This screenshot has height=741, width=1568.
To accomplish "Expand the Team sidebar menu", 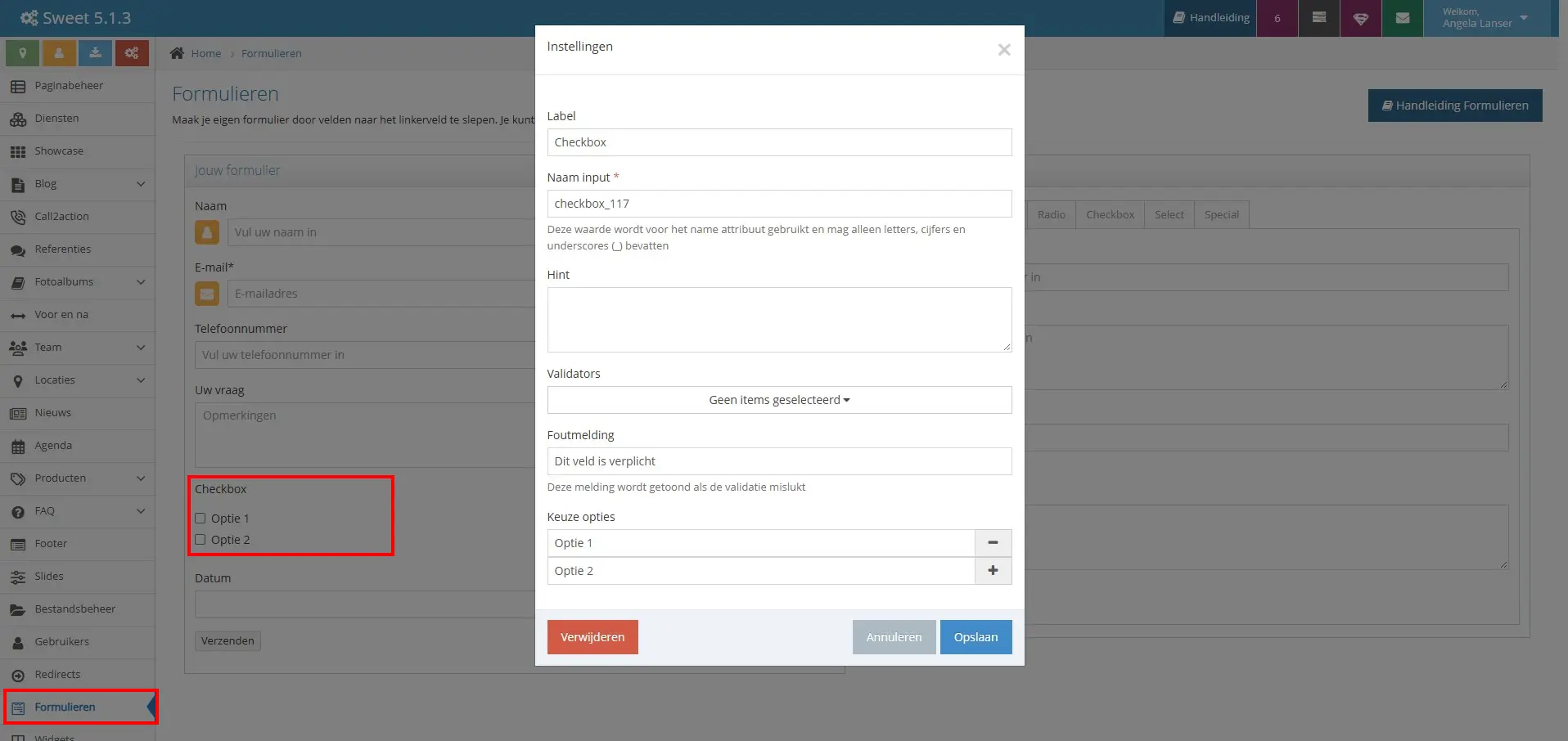I will (x=78, y=348).
